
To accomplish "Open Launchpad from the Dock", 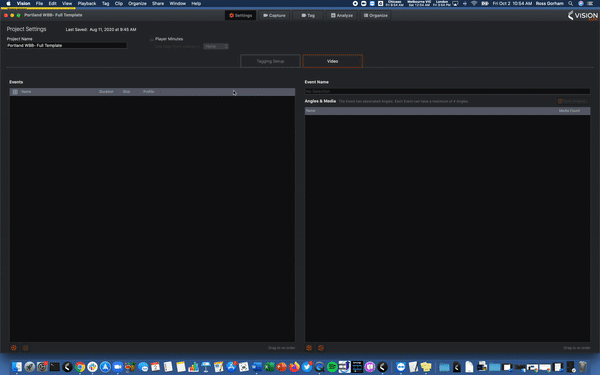I will tap(29, 367).
